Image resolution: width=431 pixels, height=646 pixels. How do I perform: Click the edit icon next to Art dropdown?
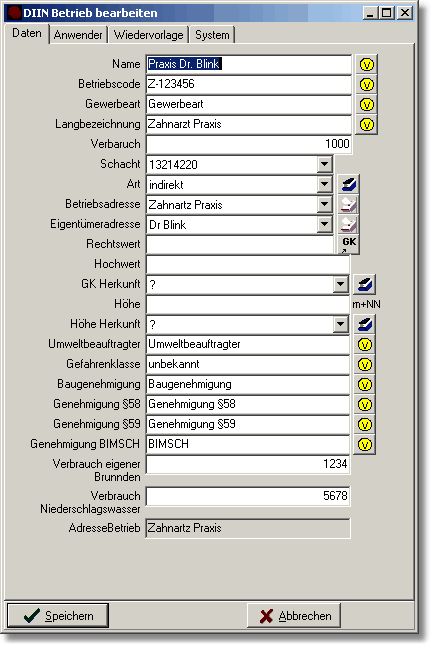348,184
